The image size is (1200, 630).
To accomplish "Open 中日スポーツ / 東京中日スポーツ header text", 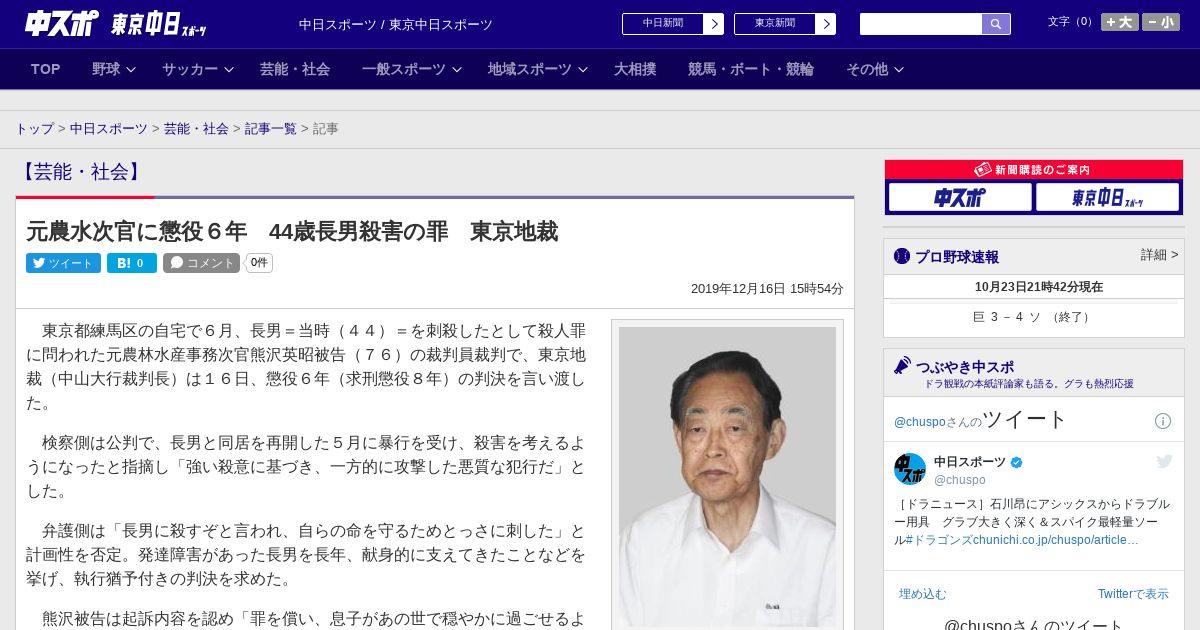I will pyautogui.click(x=396, y=25).
